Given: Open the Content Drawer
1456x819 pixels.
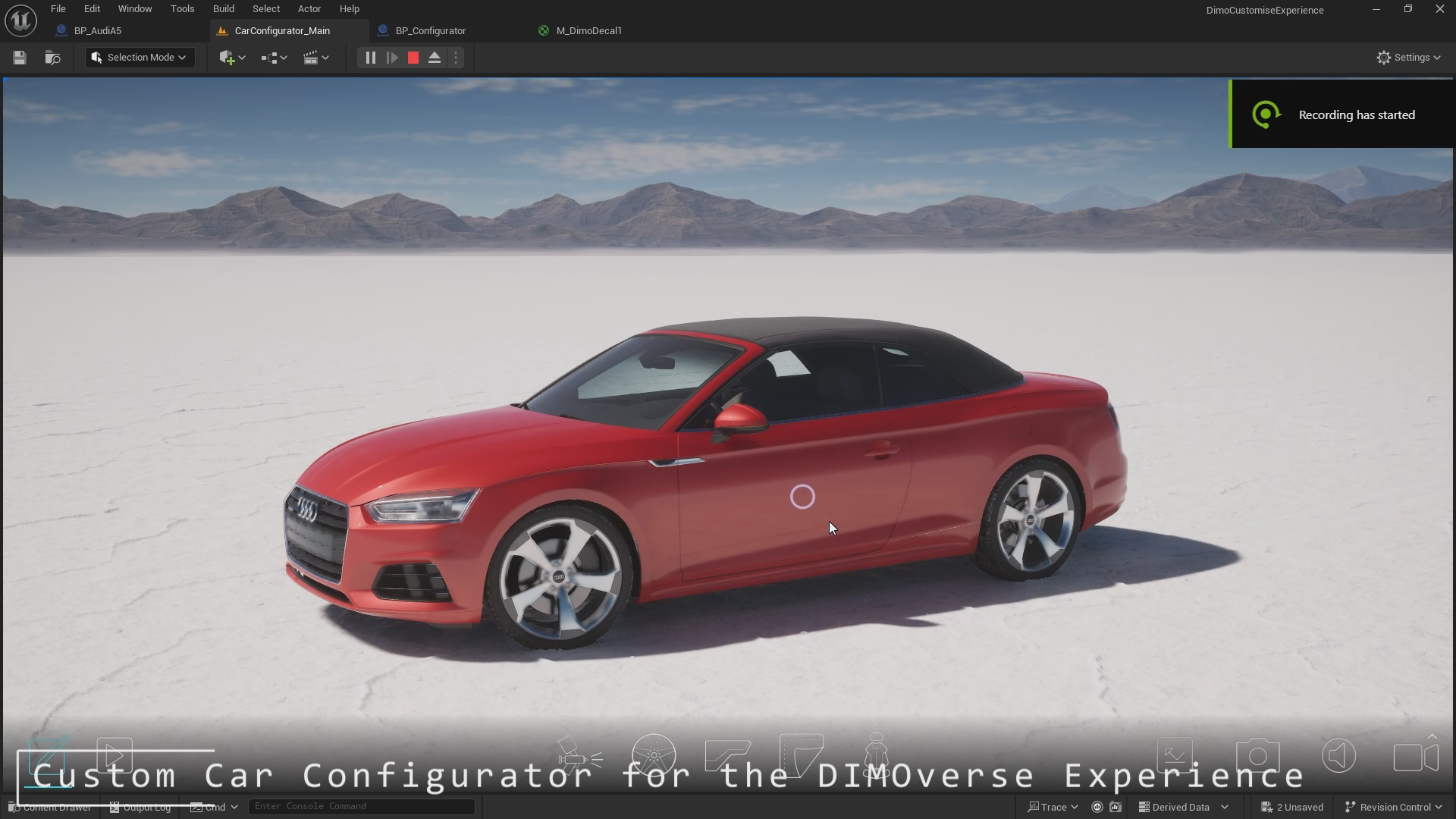Looking at the screenshot, I should coord(50,807).
